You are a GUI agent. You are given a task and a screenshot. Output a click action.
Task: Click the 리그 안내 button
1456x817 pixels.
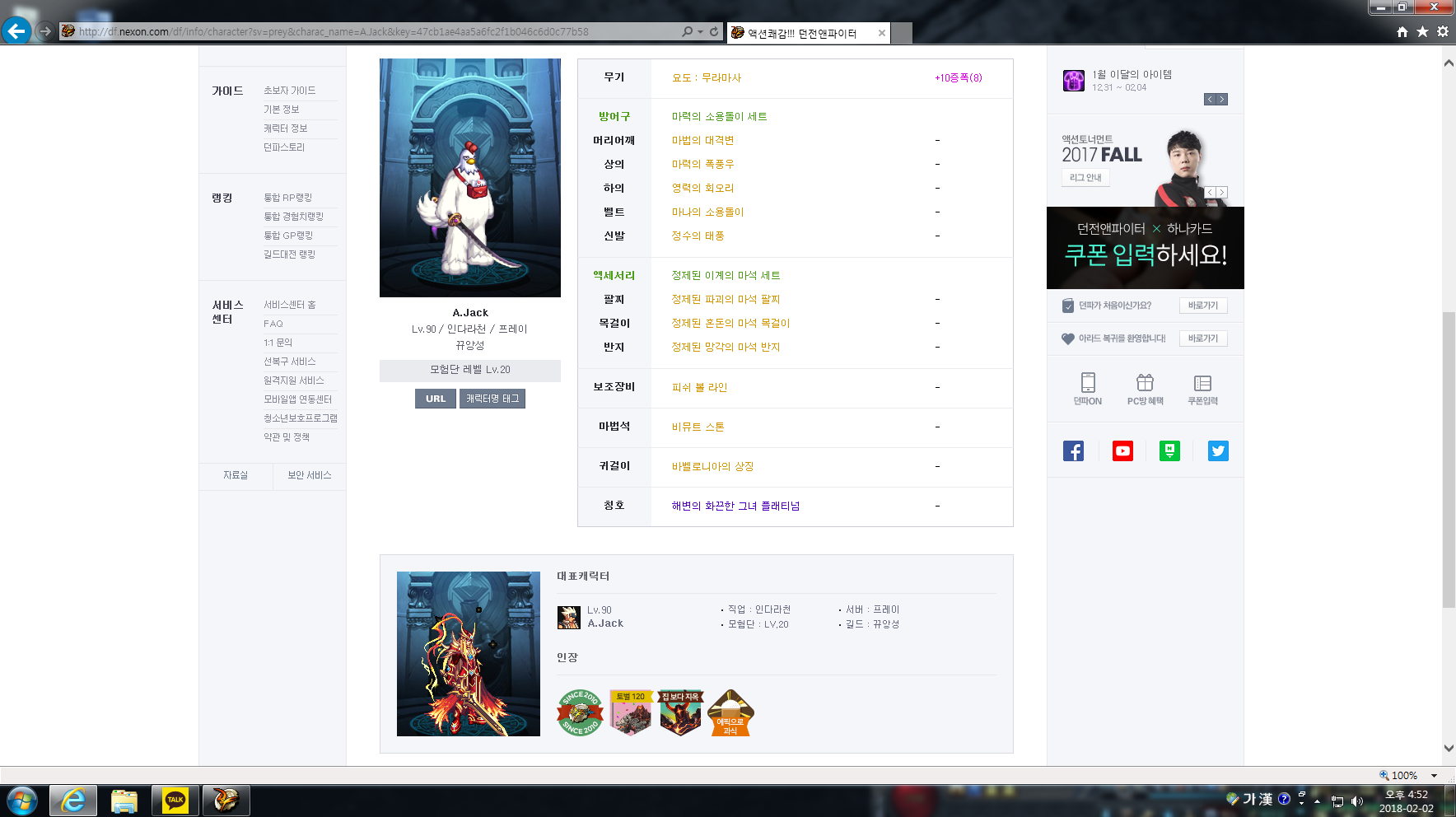coord(1085,178)
